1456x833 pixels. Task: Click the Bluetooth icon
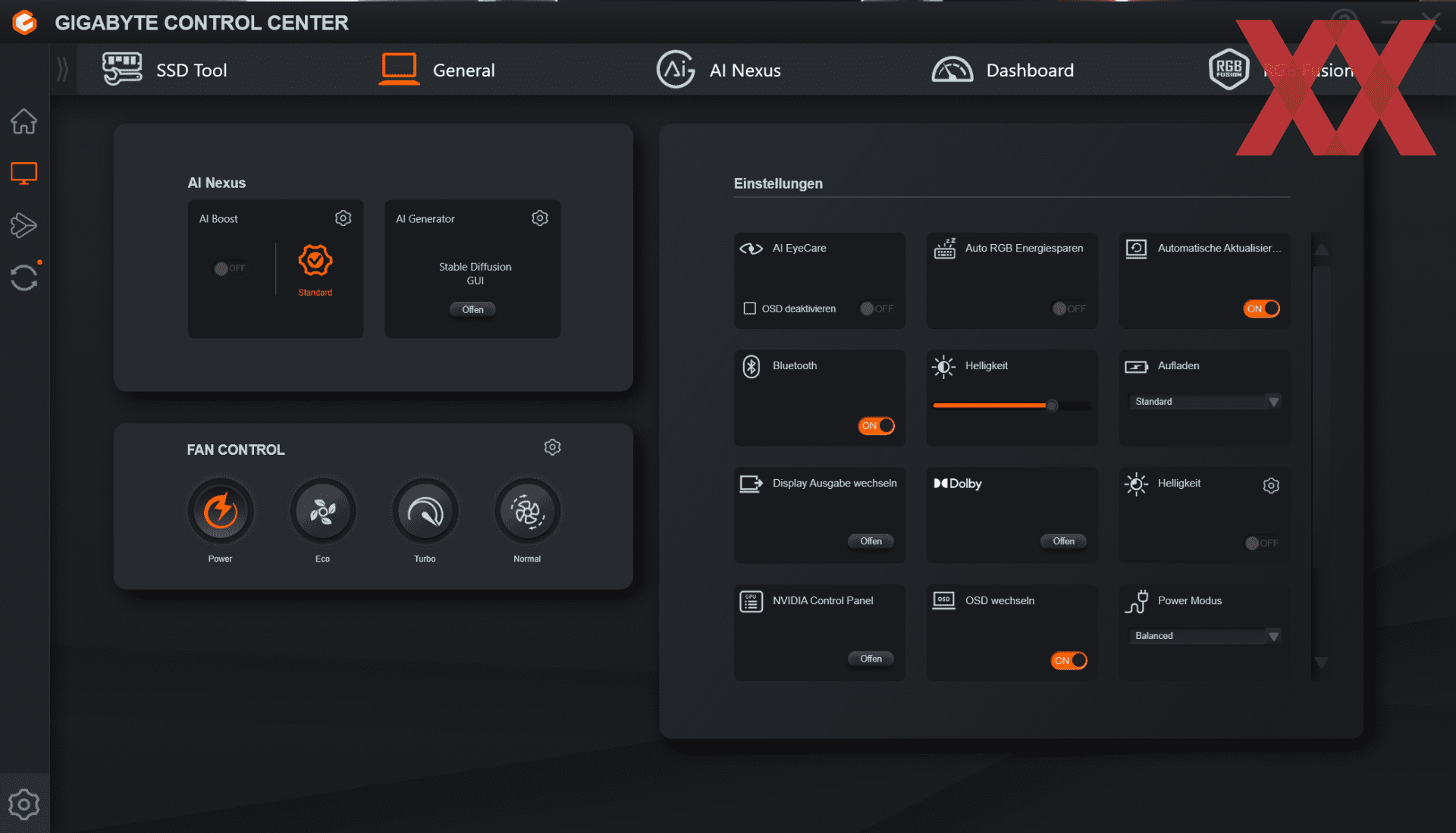[x=752, y=367]
